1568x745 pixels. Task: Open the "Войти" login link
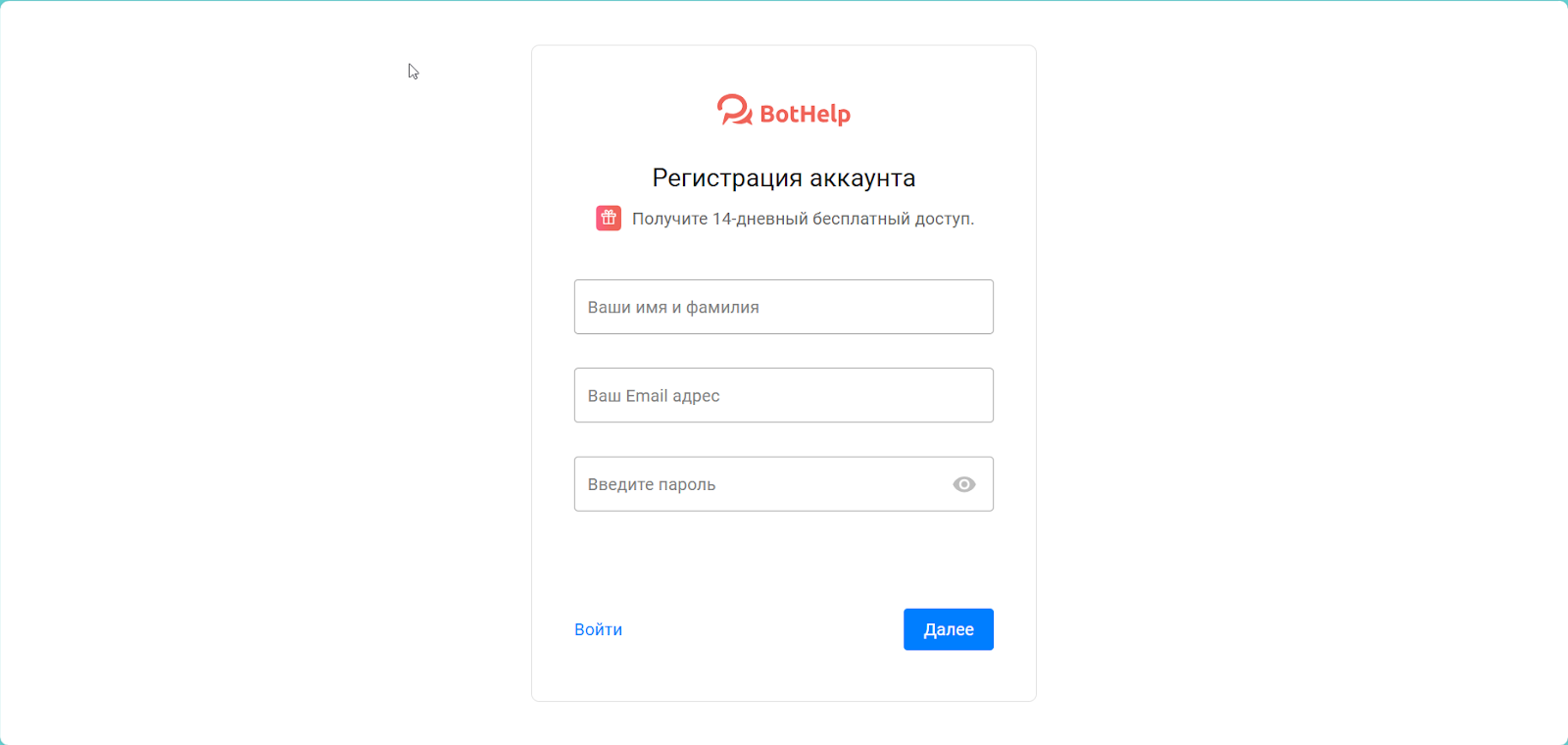point(598,629)
